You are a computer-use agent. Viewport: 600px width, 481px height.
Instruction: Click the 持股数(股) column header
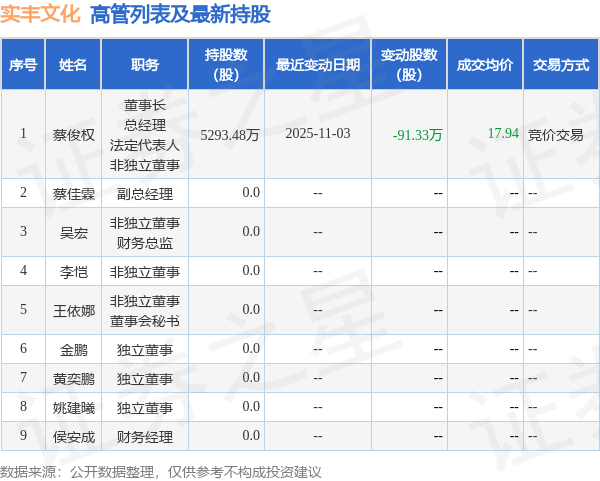click(226, 65)
